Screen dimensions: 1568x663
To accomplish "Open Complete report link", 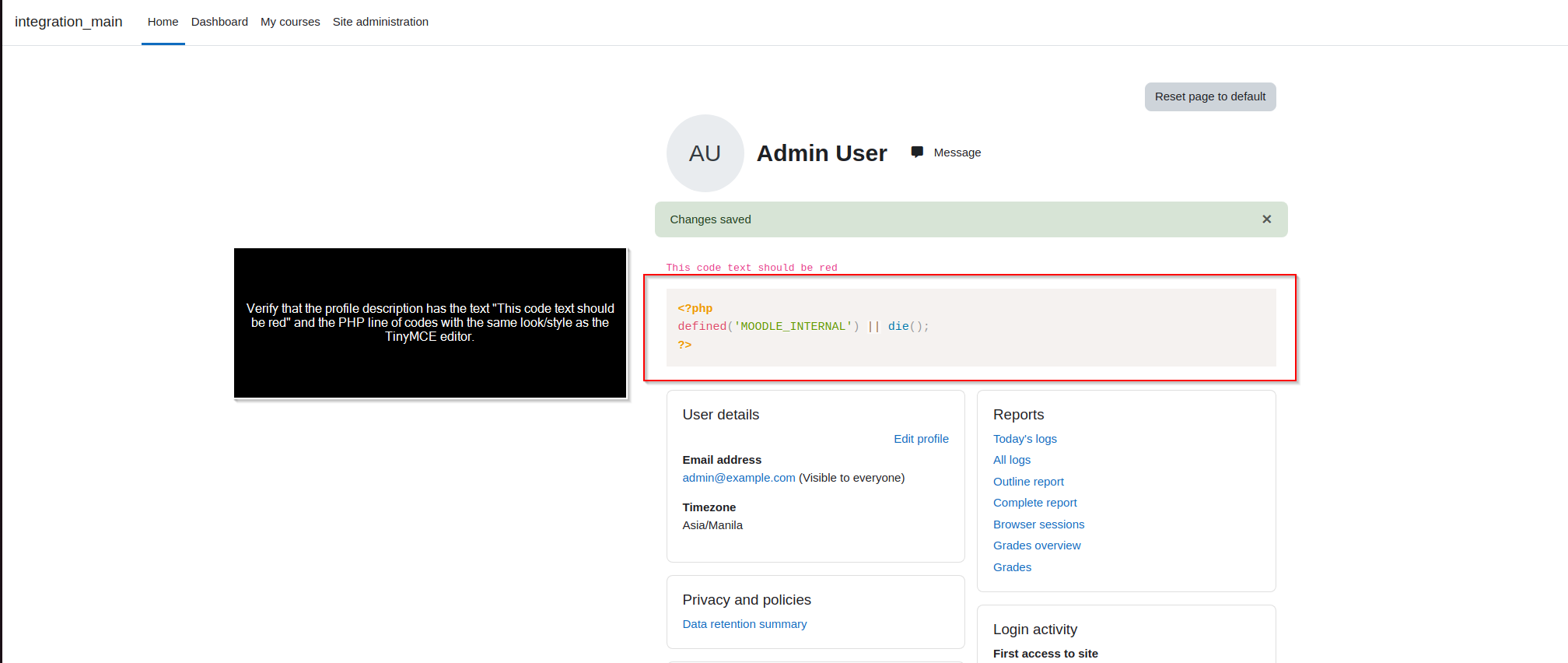I will pyautogui.click(x=1034, y=503).
